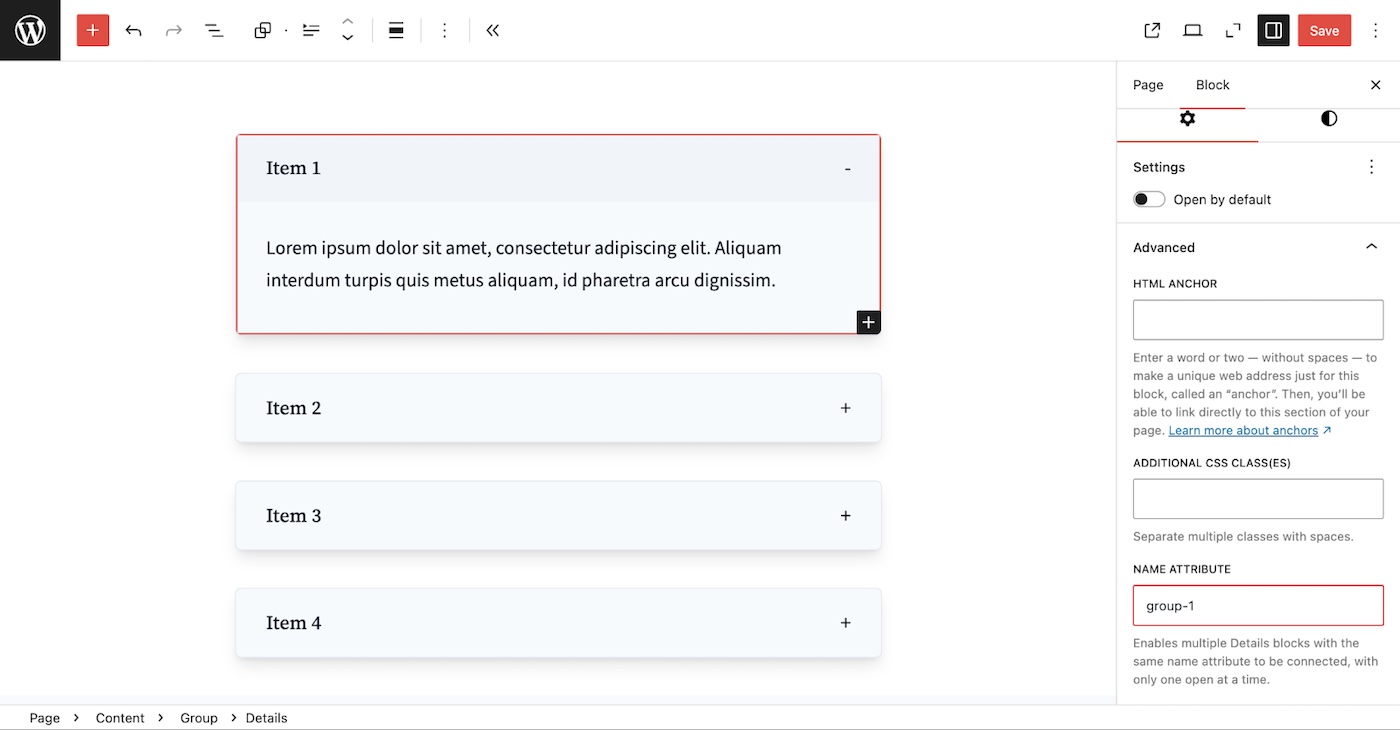Open the block inserter plus button

click(x=93, y=30)
